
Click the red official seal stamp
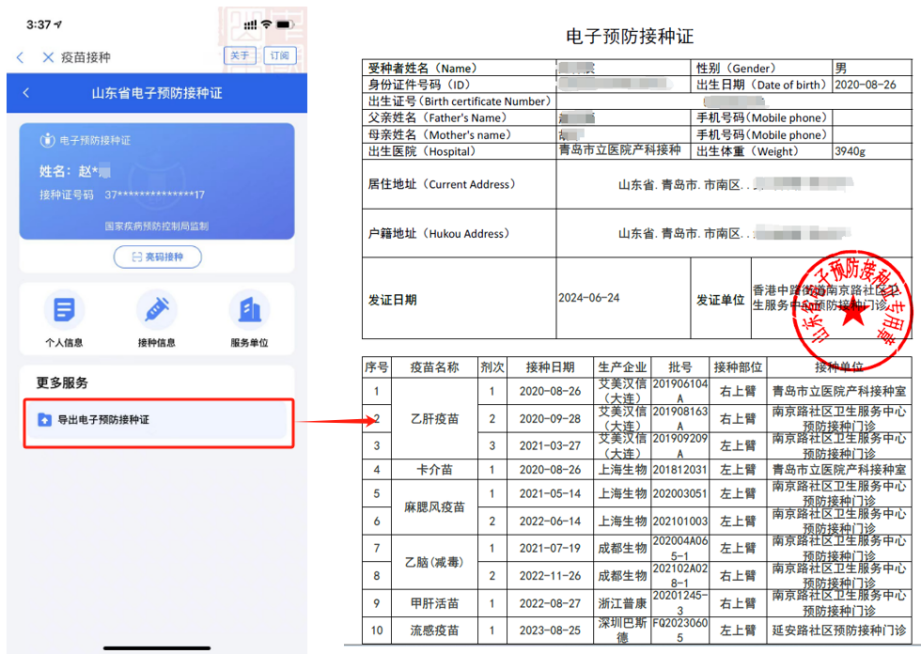(853, 311)
